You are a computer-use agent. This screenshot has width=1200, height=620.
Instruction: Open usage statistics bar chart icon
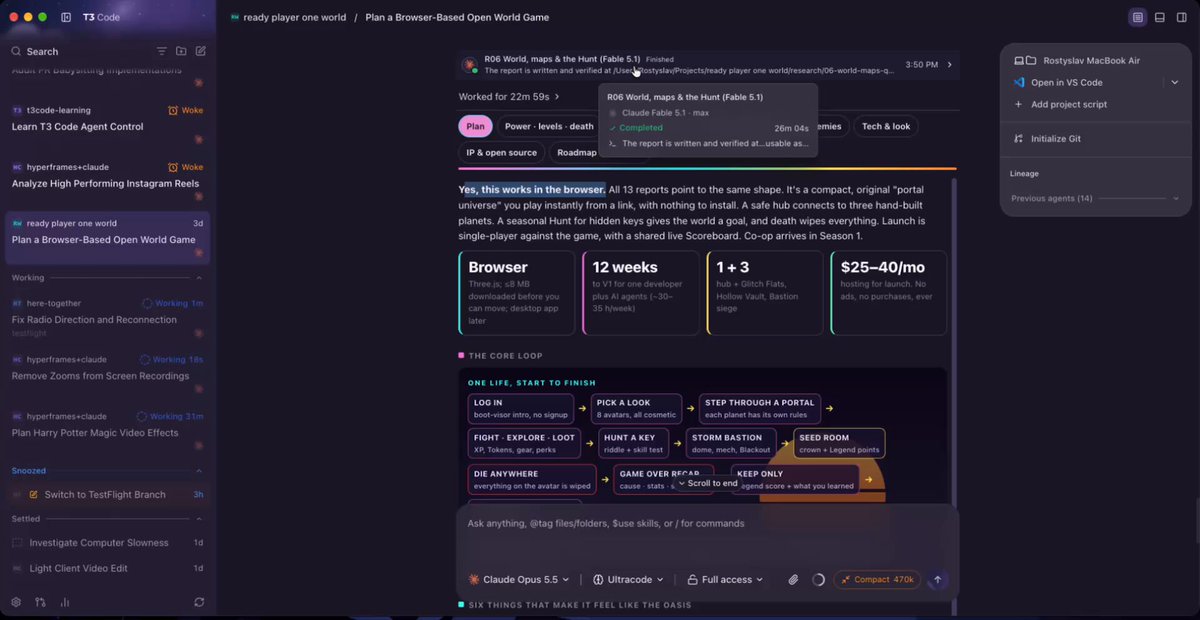65,602
